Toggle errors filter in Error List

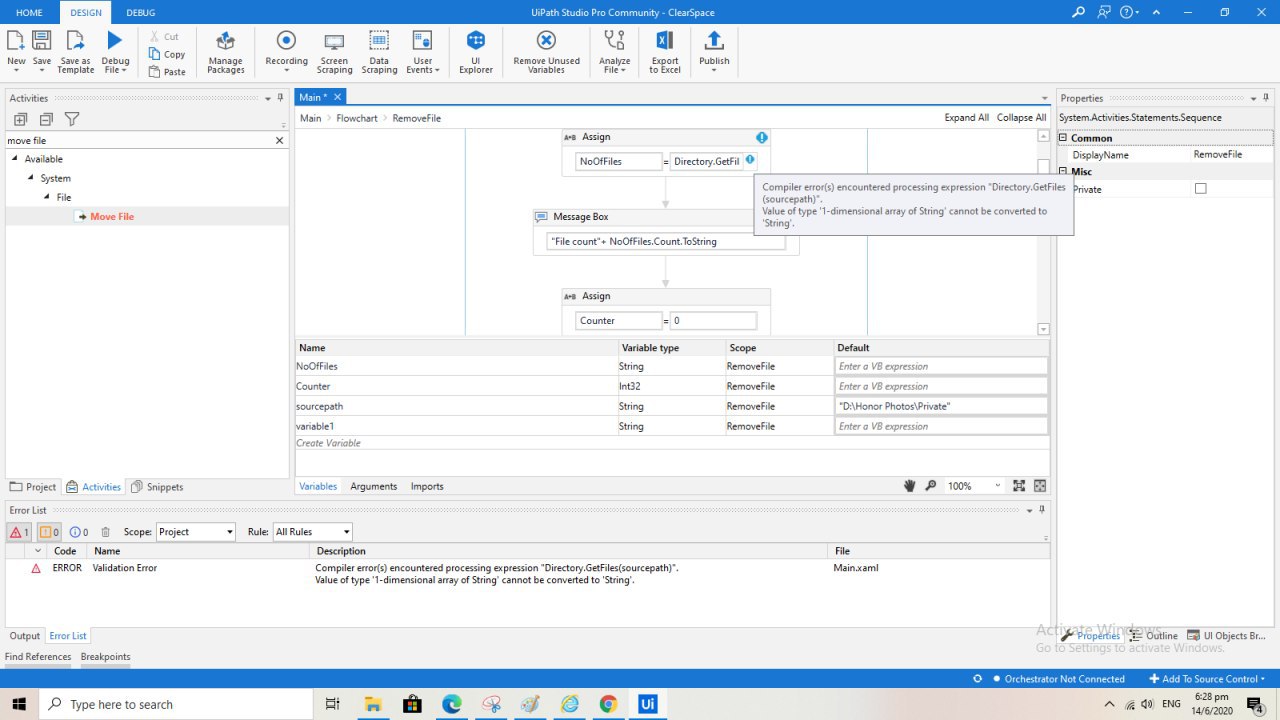(x=19, y=532)
